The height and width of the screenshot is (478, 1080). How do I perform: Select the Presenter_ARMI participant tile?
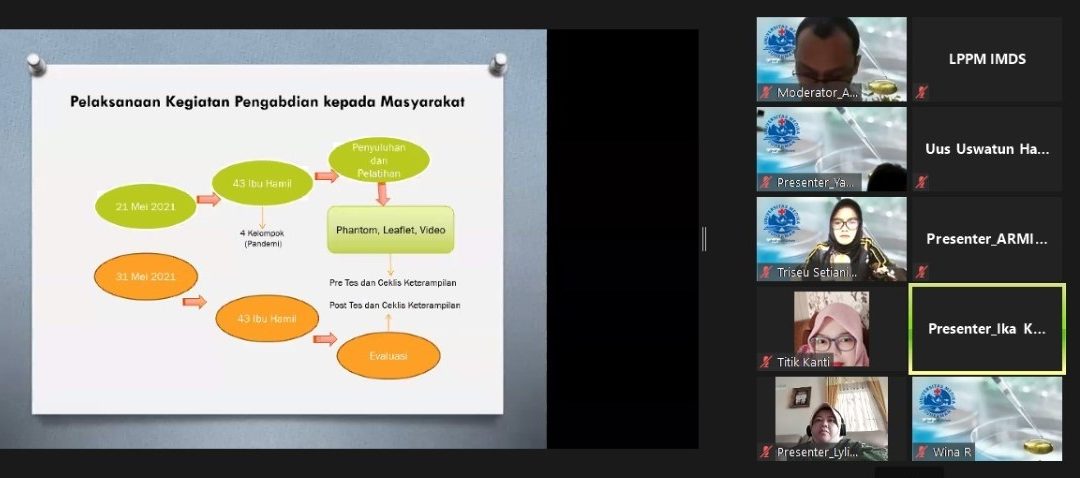987,239
